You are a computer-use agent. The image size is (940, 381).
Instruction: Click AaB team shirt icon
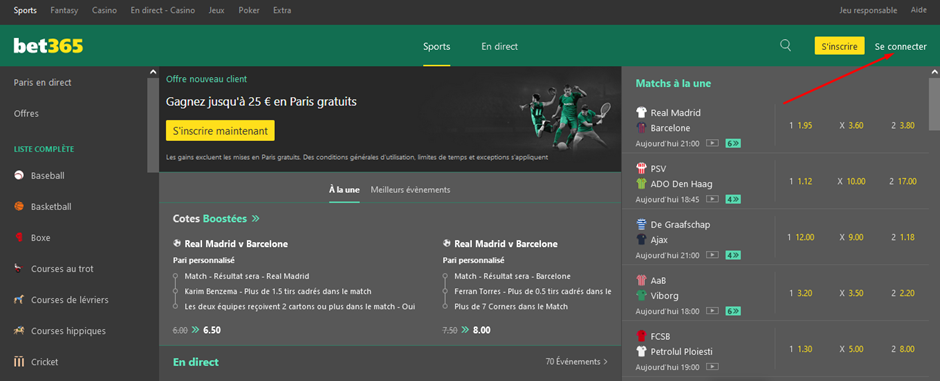coord(641,280)
